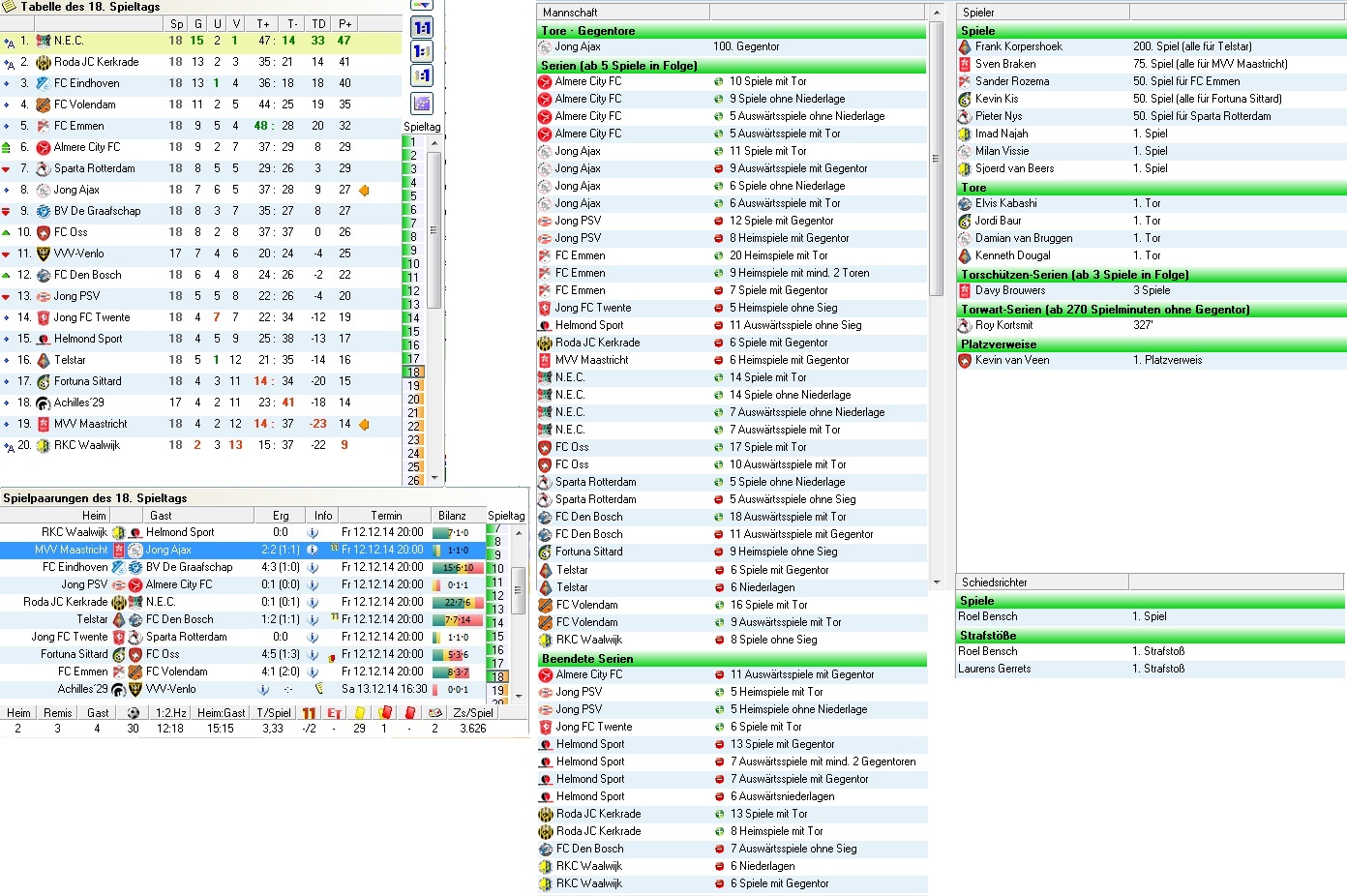Click up arrow of league table Spieltag scrollbar
Screen dimensions: 1347x896
coord(434,142)
